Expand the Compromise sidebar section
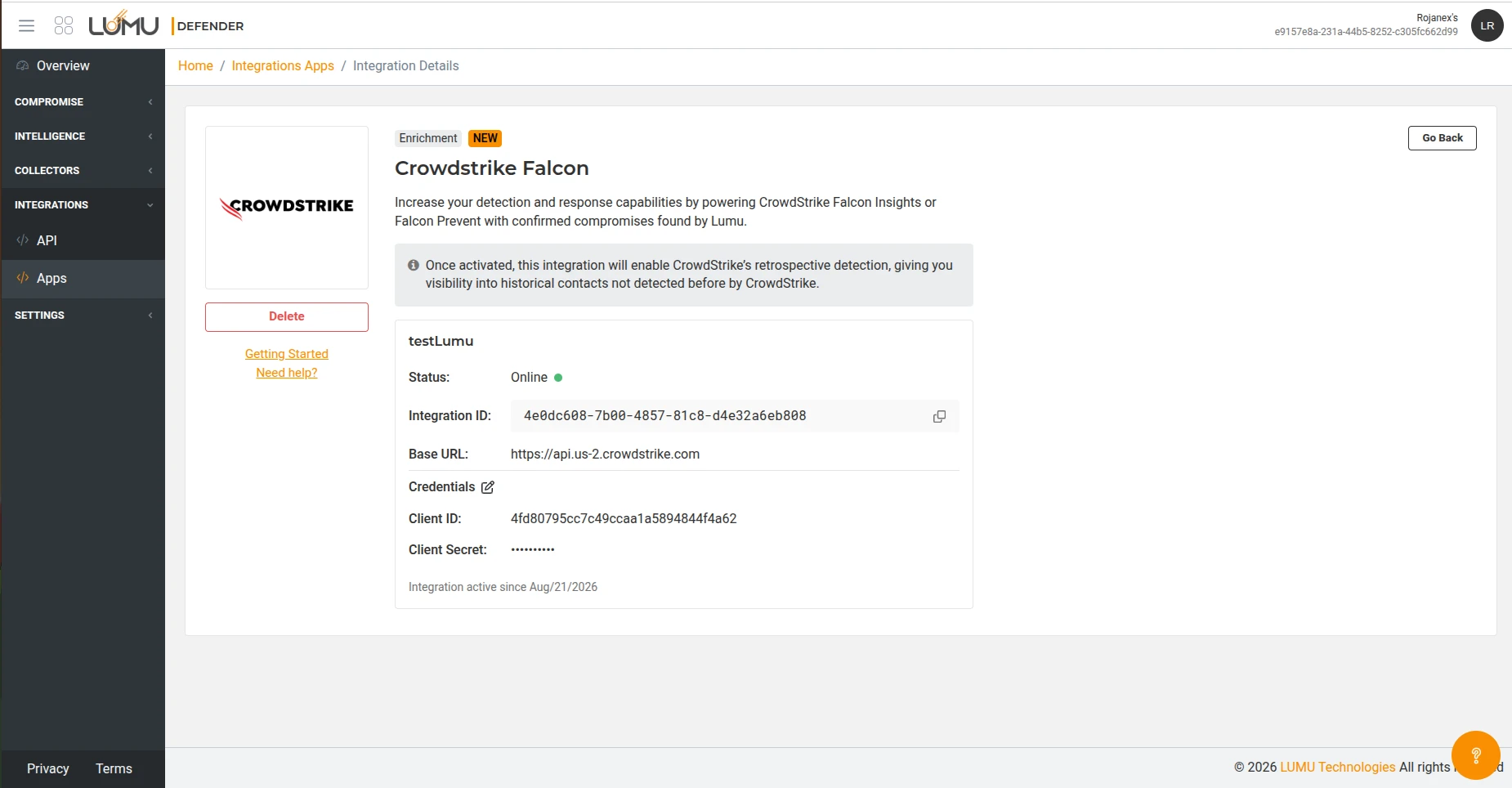The image size is (1512, 788). (83, 102)
